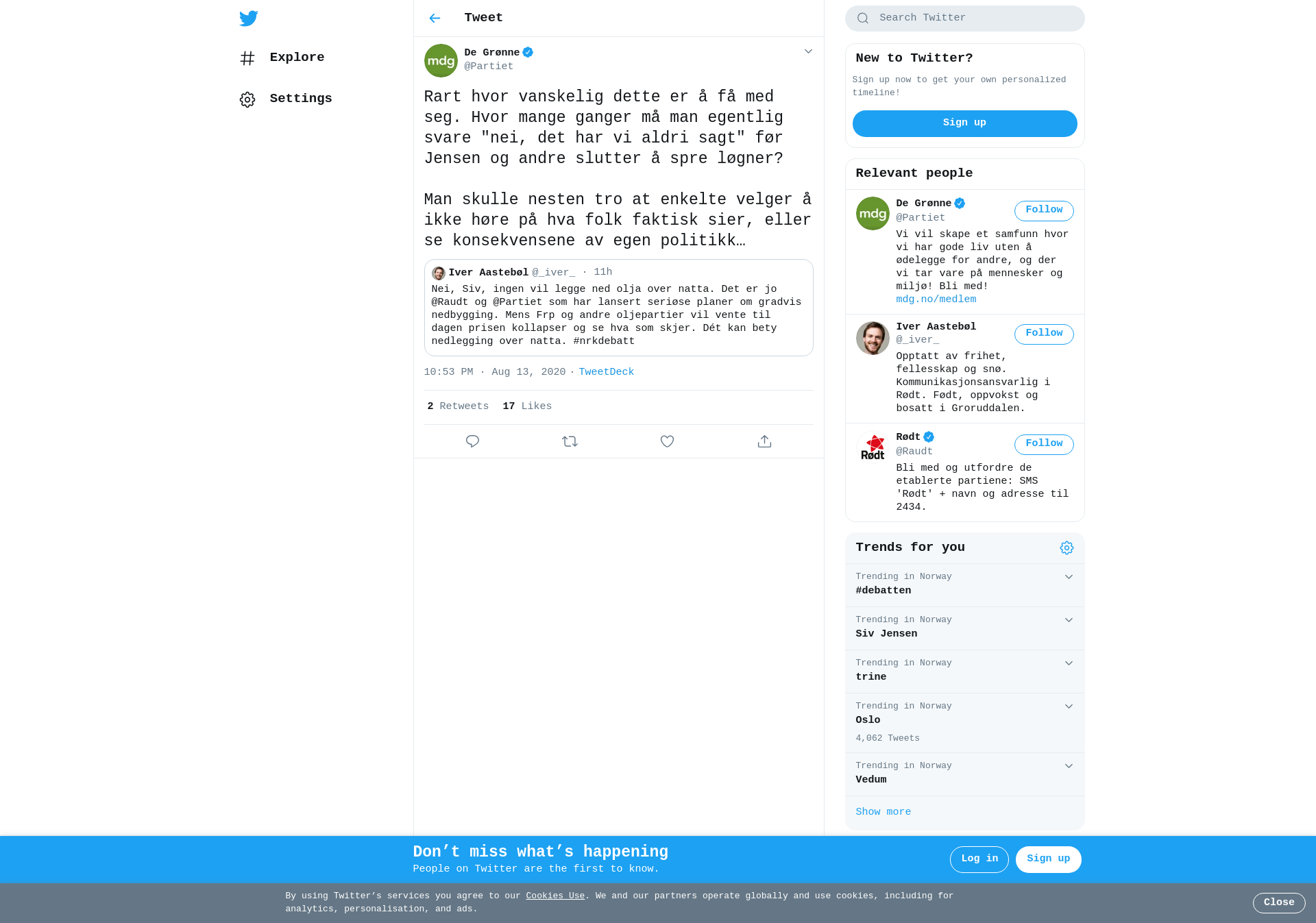Expand options for Vedum trend
1316x923 pixels.
(x=1069, y=766)
